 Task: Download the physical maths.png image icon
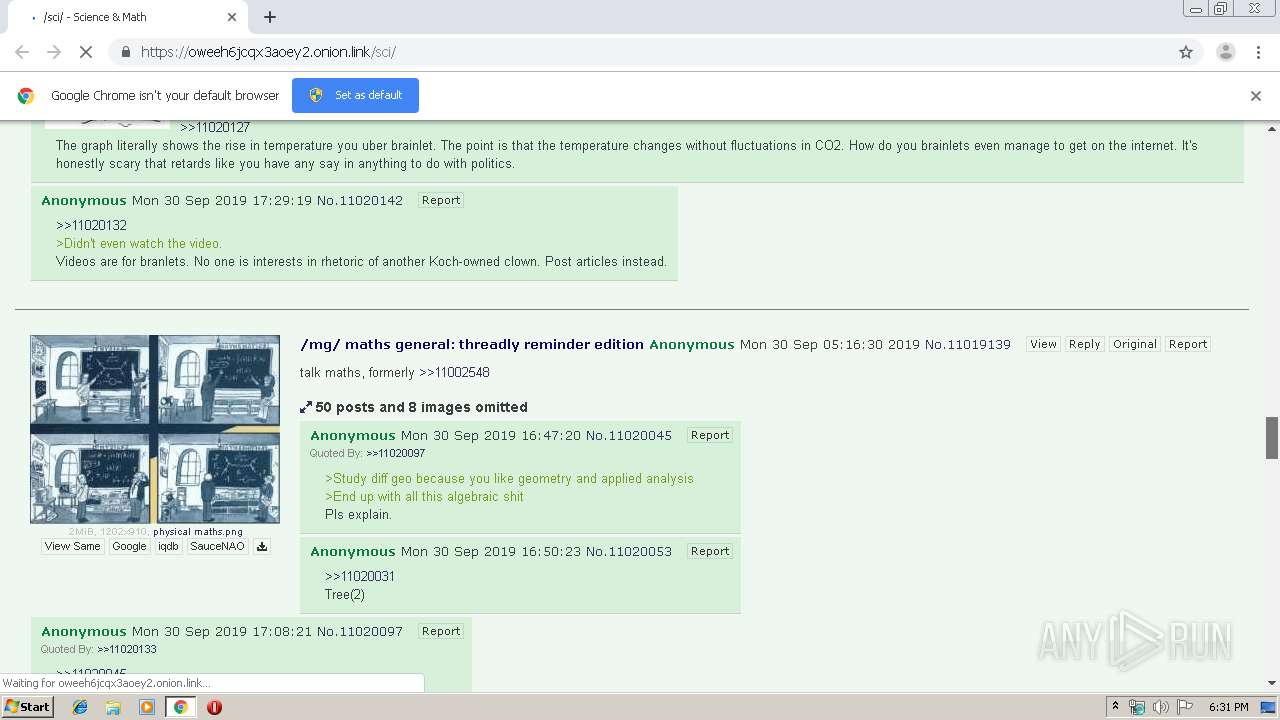[x=262, y=547]
